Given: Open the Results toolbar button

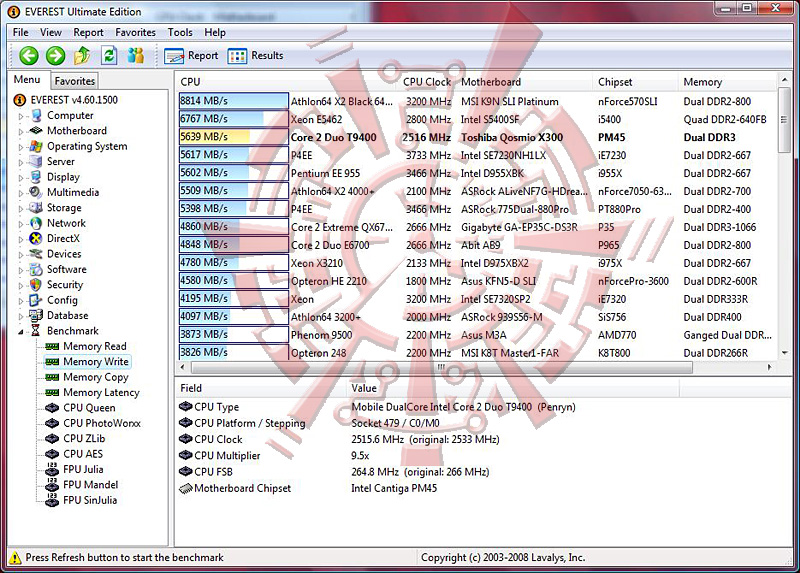Looking at the screenshot, I should 255,56.
